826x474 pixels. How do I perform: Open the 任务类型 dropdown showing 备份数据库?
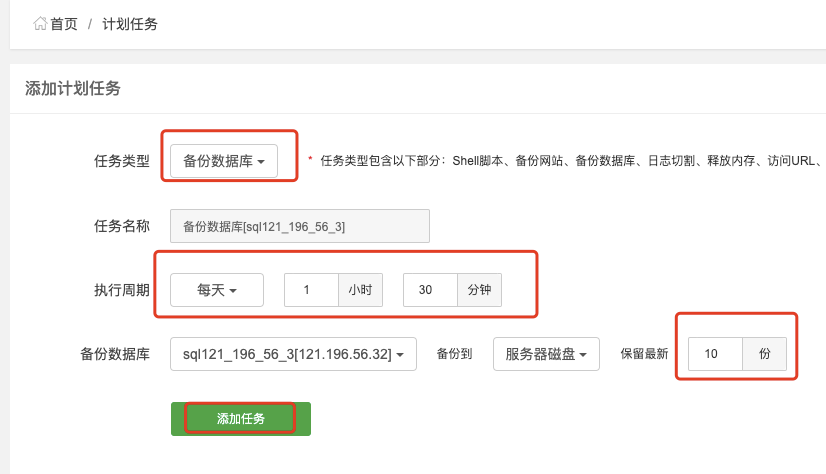point(223,161)
